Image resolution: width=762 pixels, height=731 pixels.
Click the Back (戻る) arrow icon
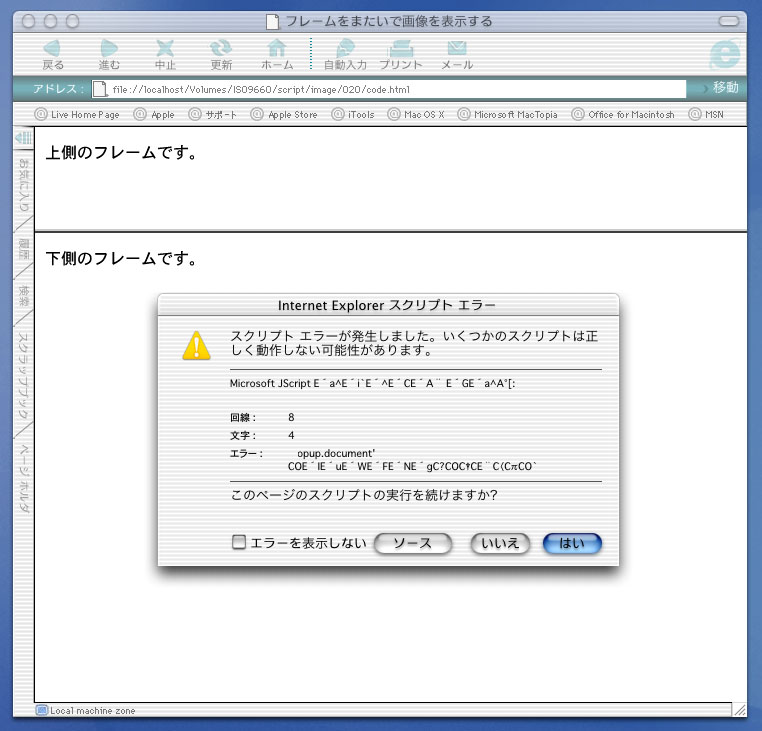[x=52, y=48]
